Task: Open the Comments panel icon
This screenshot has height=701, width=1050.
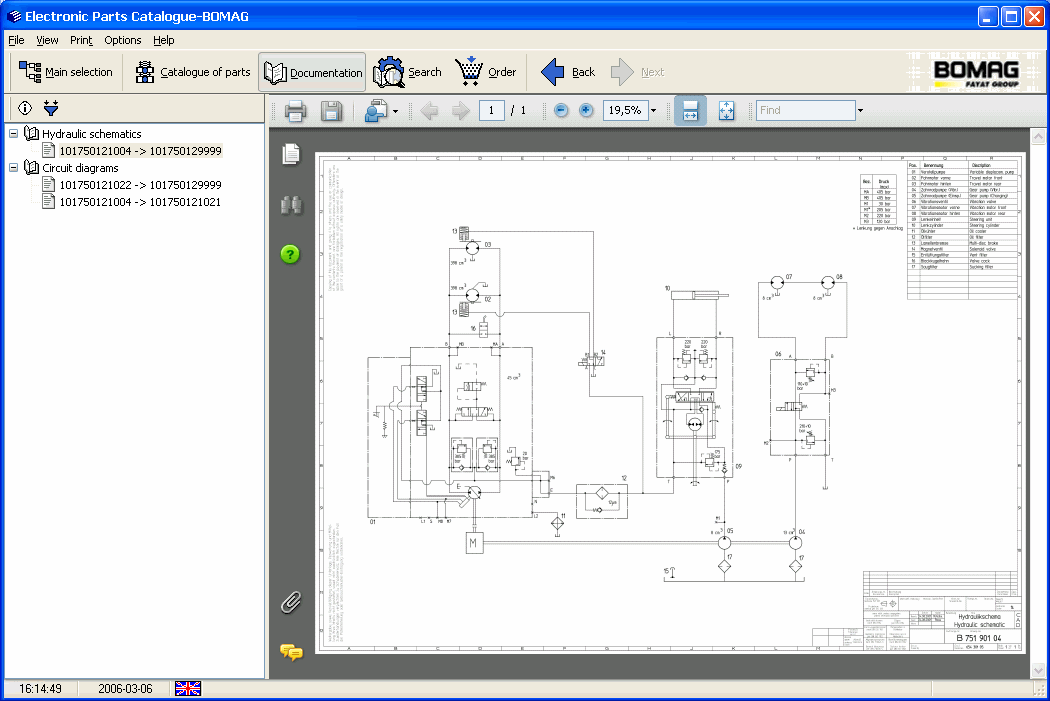Action: tap(291, 651)
